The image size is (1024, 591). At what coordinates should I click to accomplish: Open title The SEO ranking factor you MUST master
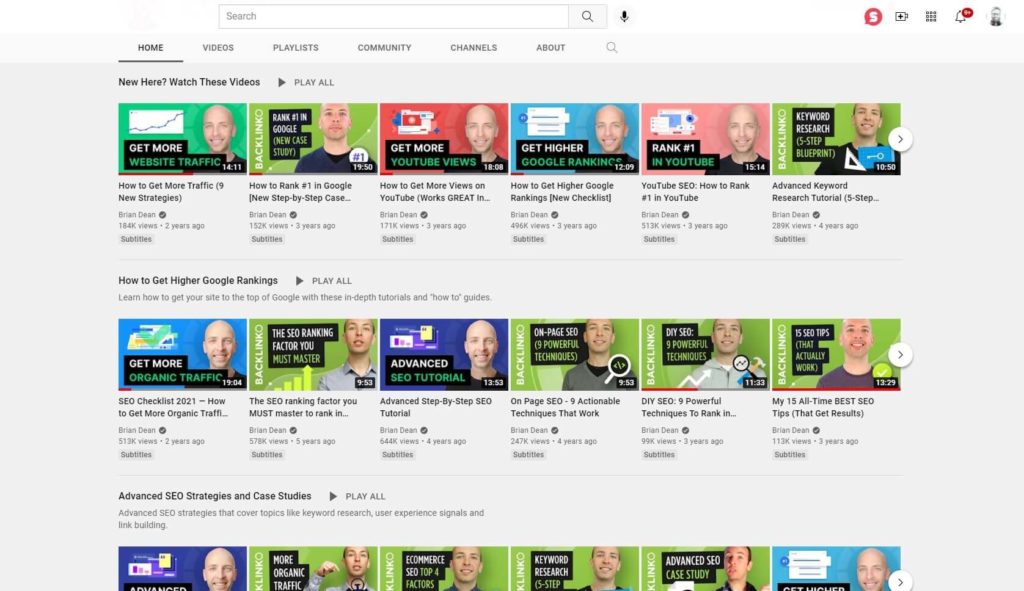click(303, 407)
